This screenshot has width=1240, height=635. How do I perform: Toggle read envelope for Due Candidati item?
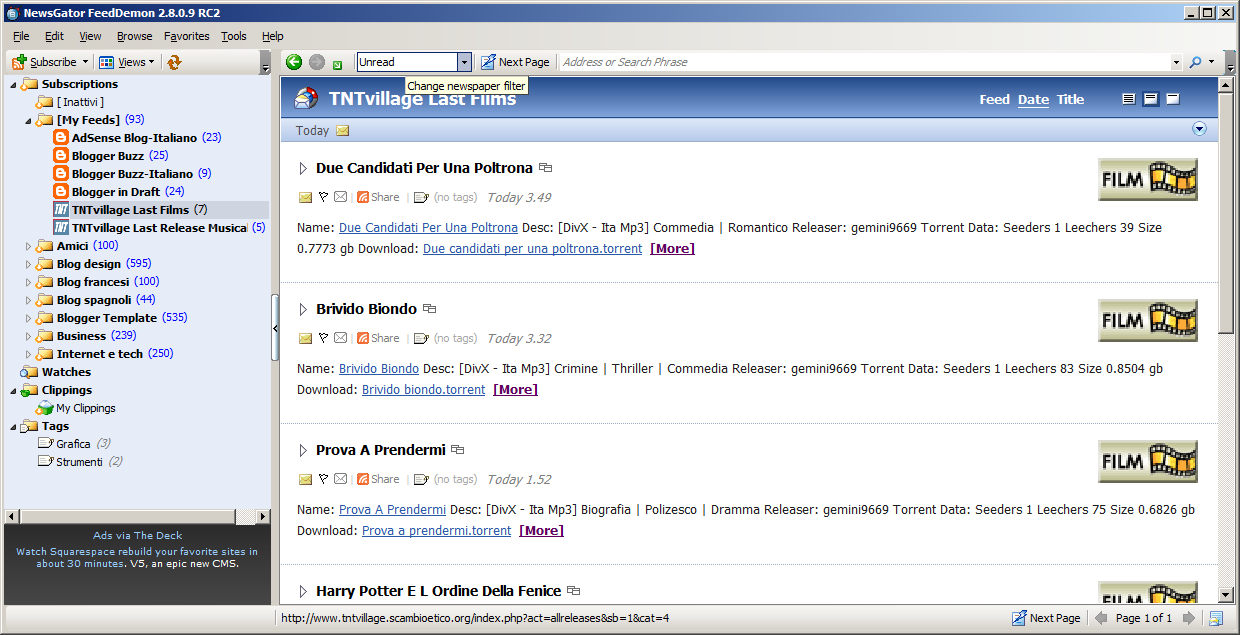click(x=305, y=198)
